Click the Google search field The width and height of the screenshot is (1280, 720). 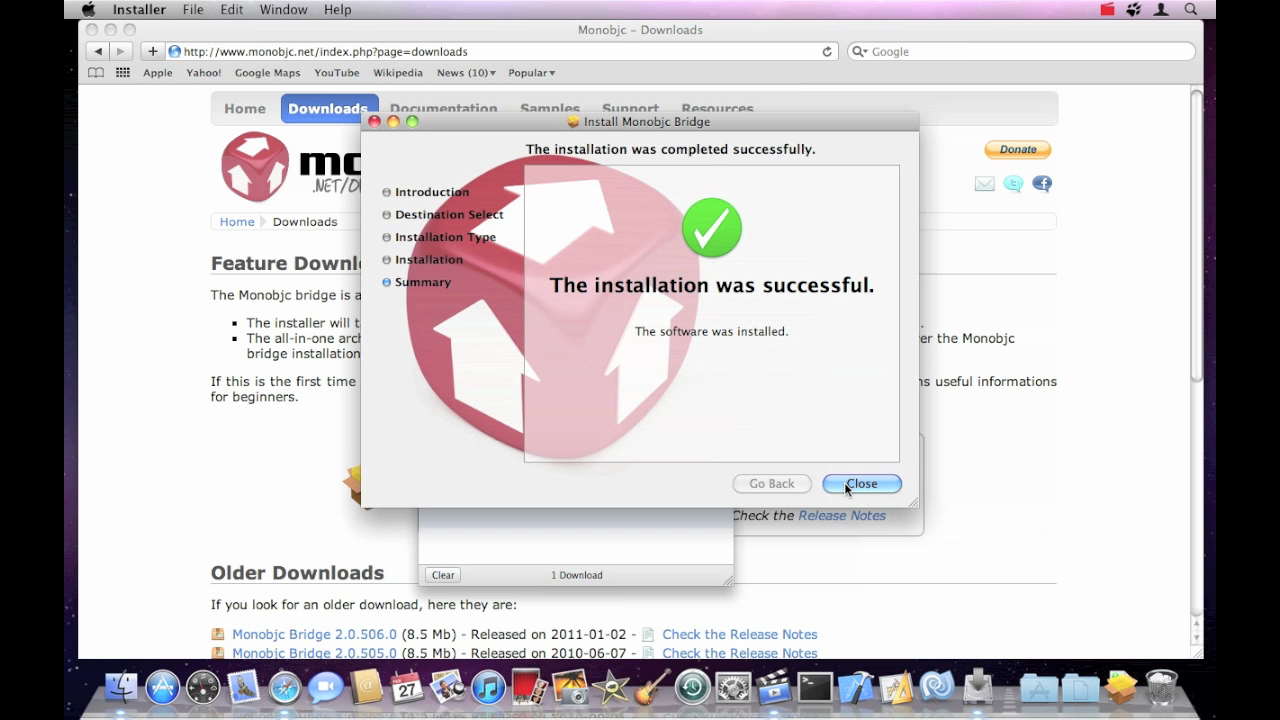coord(1025,51)
